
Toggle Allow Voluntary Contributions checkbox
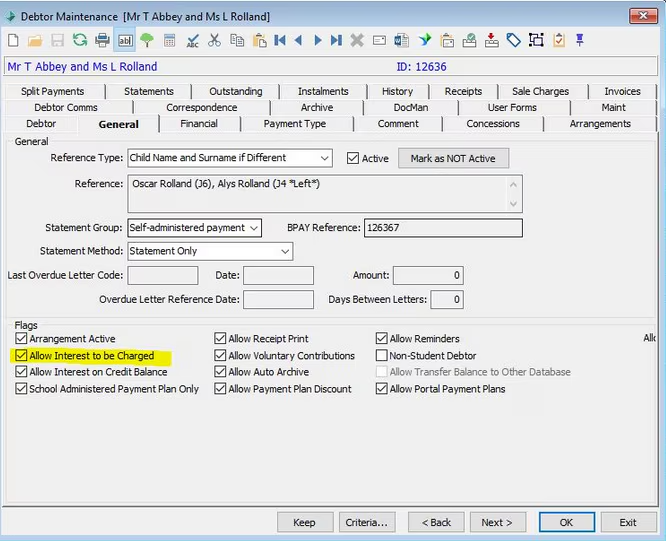tap(220, 355)
